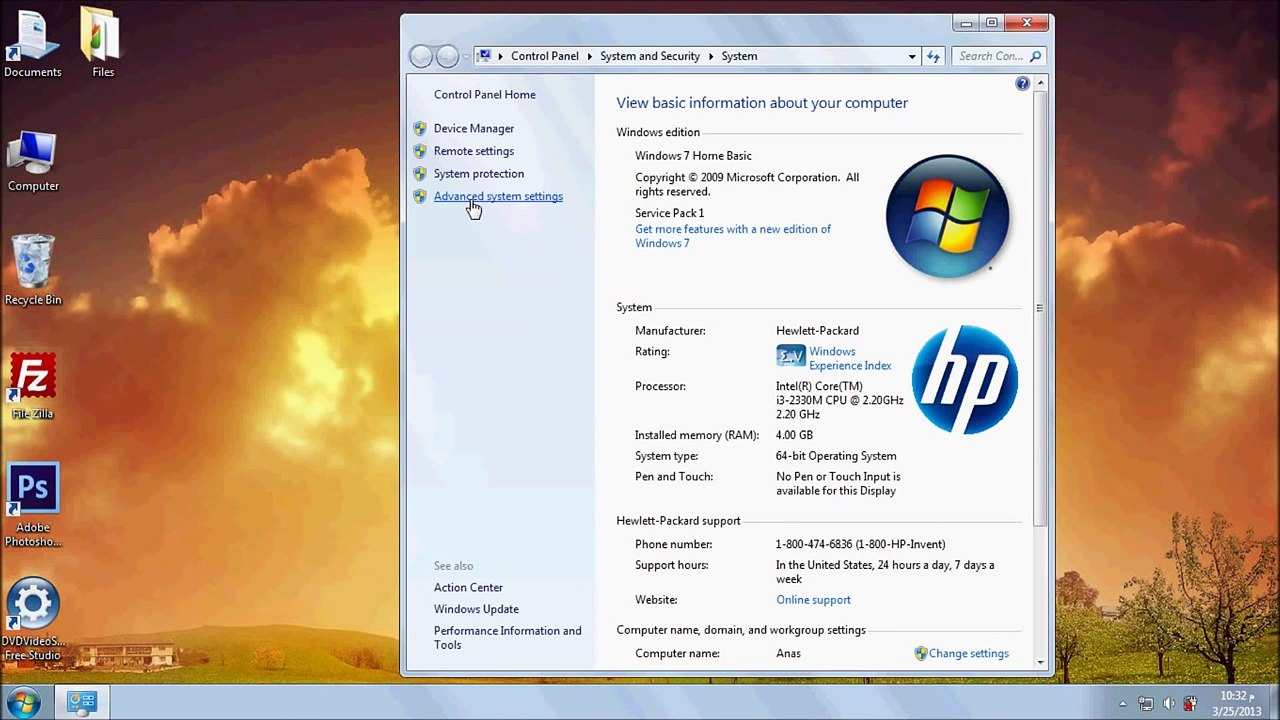This screenshot has height=720, width=1280.
Task: Click the refresh button beside address bar
Action: pos(933,56)
